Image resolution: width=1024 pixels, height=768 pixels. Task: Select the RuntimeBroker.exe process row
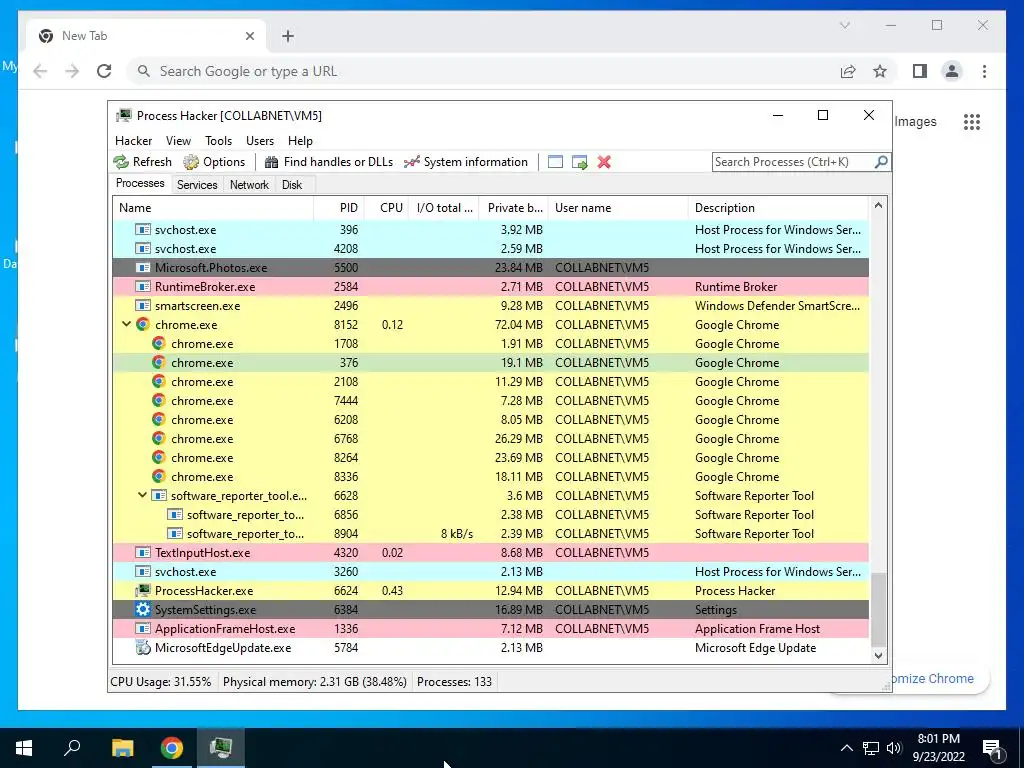[x=490, y=287]
